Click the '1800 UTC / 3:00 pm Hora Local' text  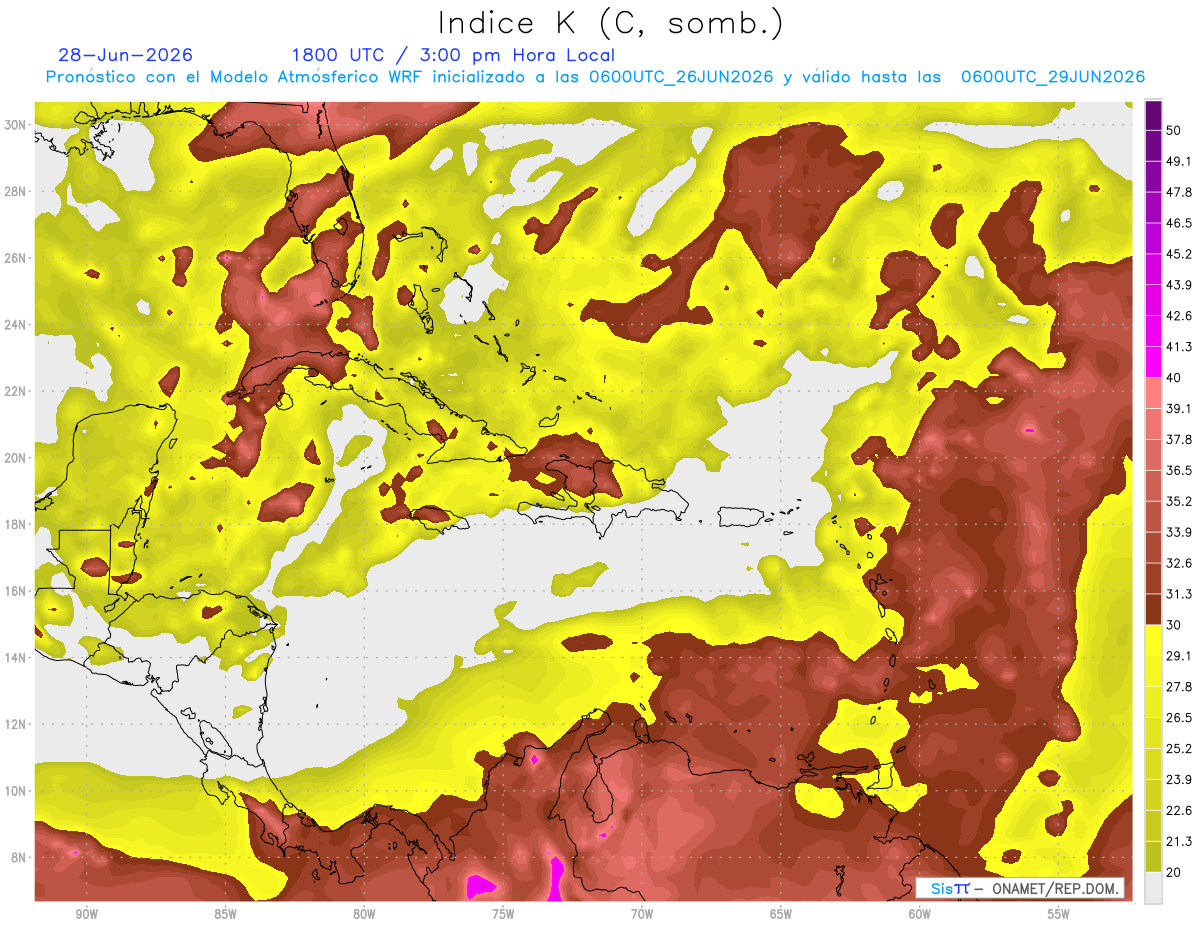point(453,55)
